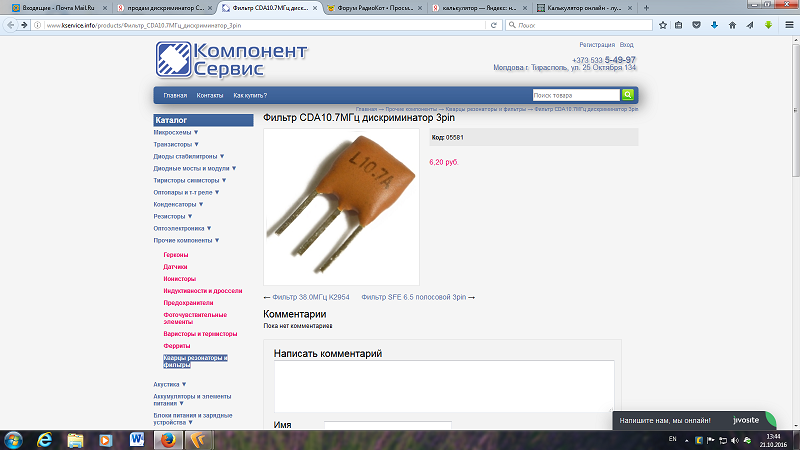The width and height of the screenshot is (800, 450).
Task: Click the Регистрация link
Action: tap(595, 45)
